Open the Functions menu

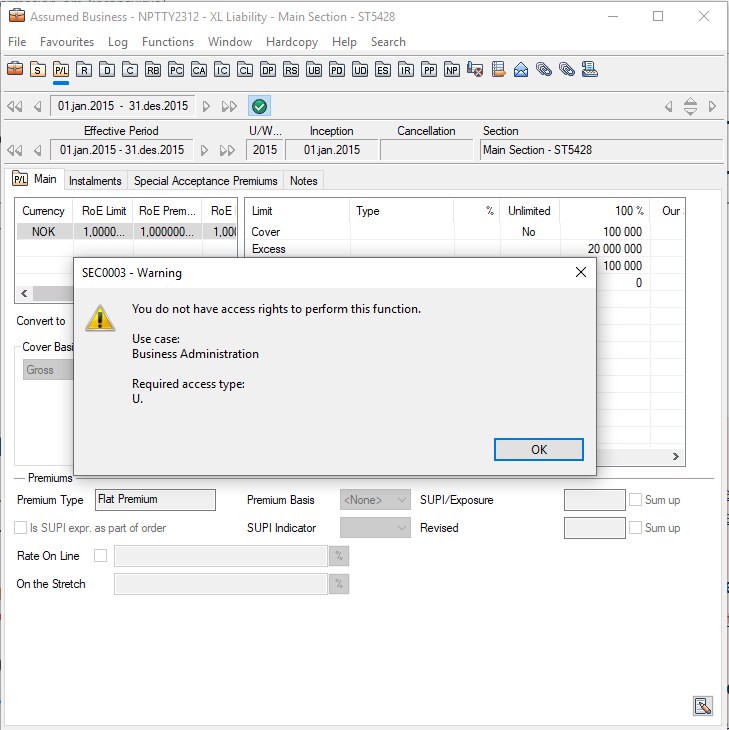tap(168, 42)
